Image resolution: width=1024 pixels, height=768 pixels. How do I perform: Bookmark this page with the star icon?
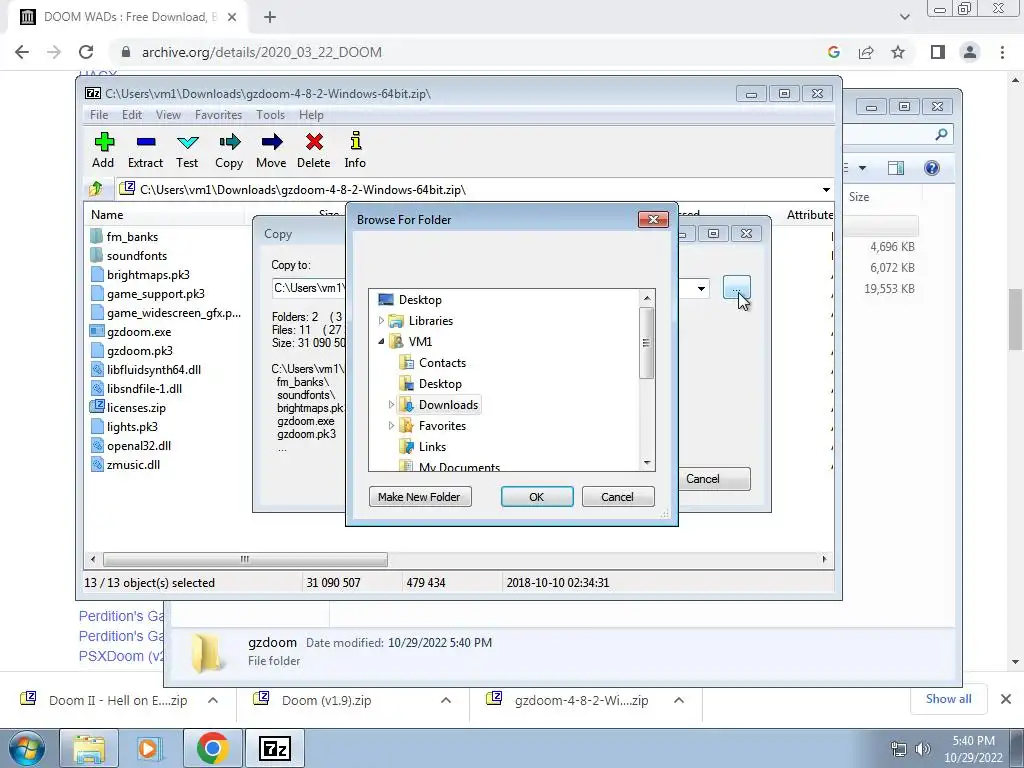click(x=898, y=52)
